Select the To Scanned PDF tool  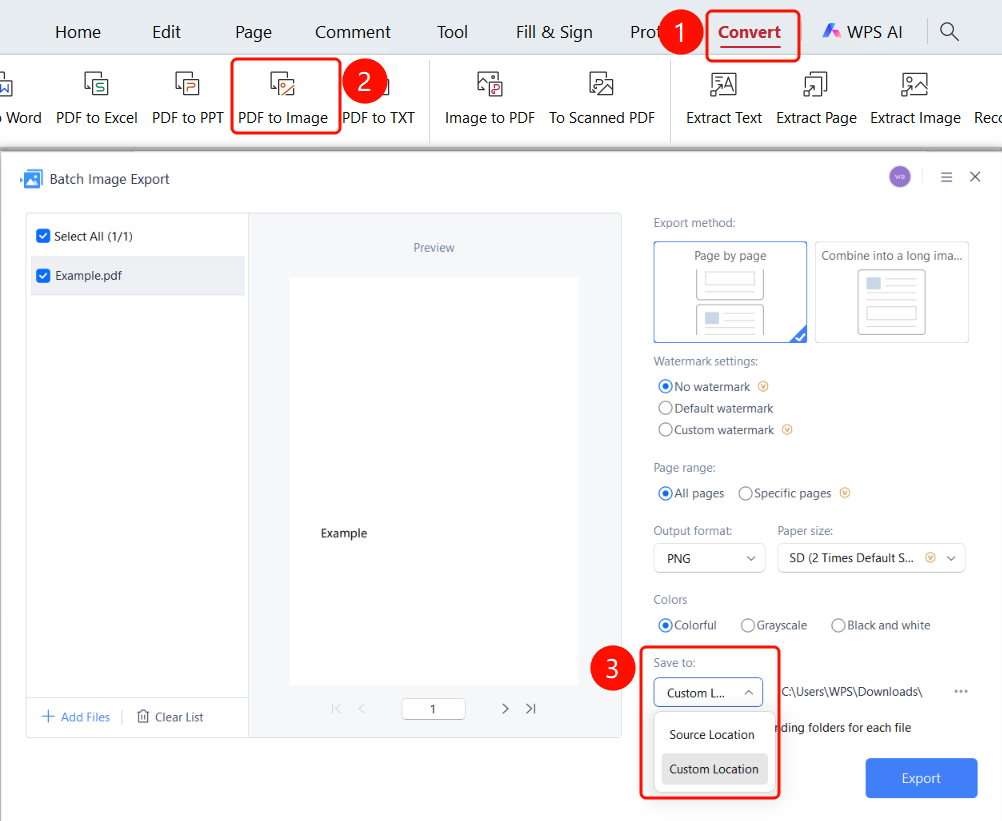(x=601, y=98)
